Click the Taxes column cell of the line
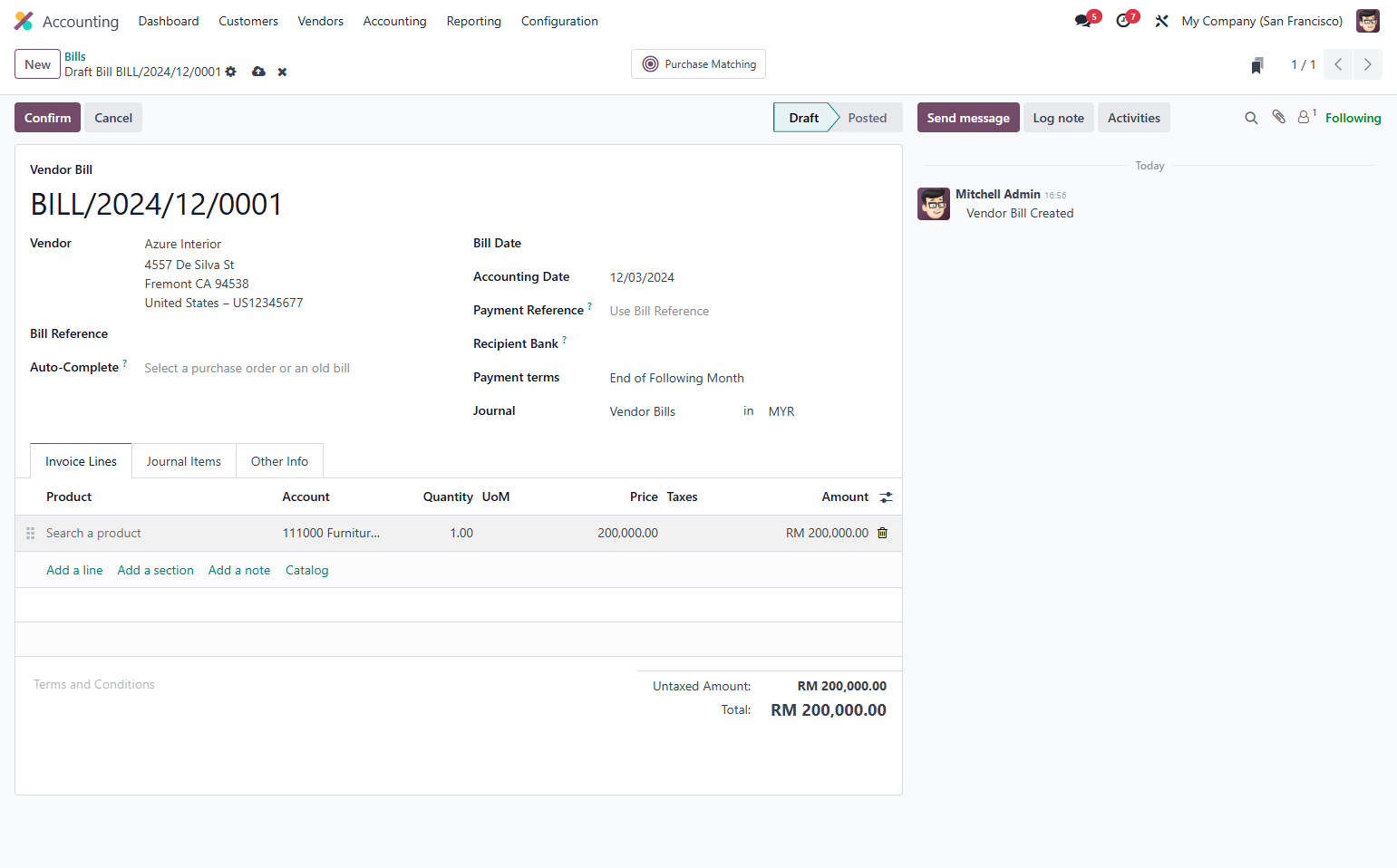Image resolution: width=1397 pixels, height=868 pixels. [x=718, y=533]
